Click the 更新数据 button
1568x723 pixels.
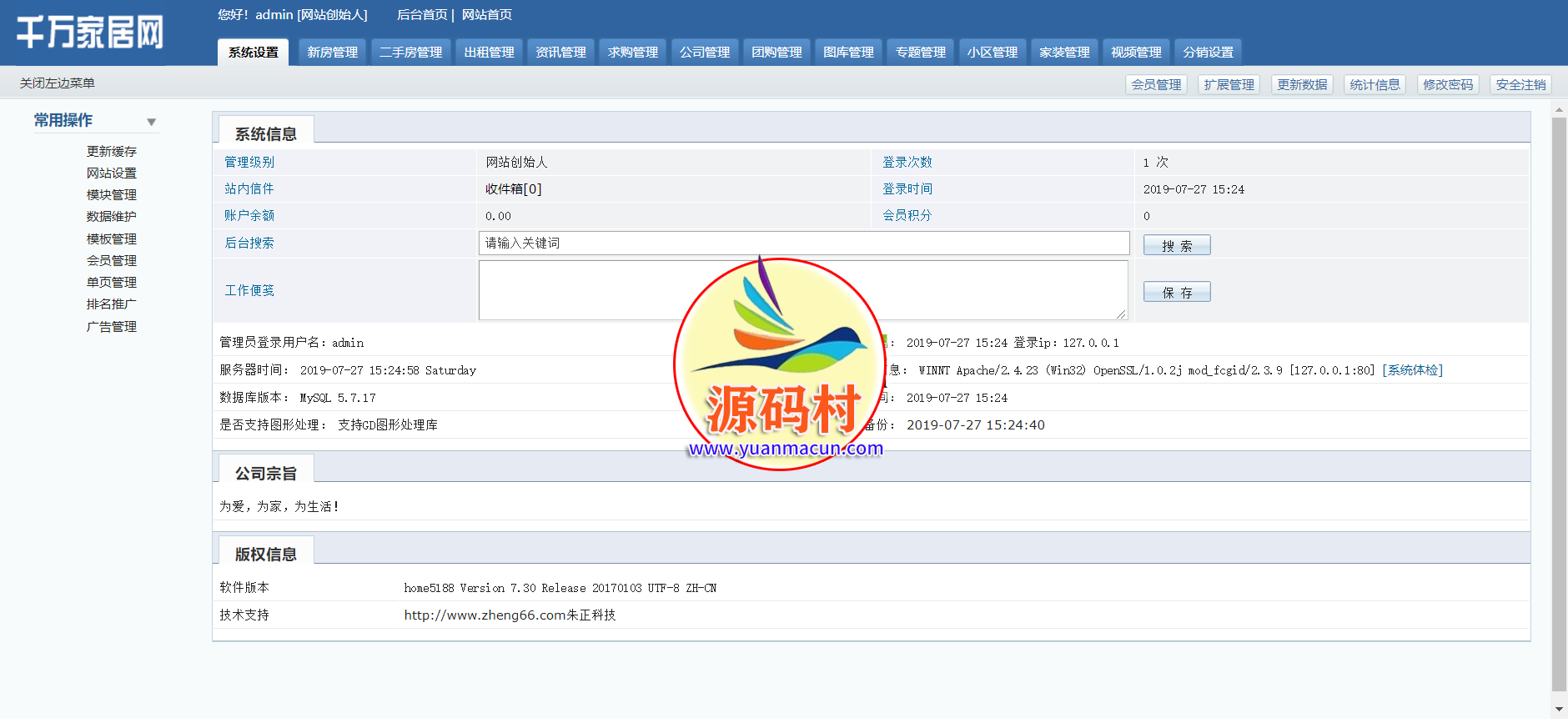[1302, 85]
